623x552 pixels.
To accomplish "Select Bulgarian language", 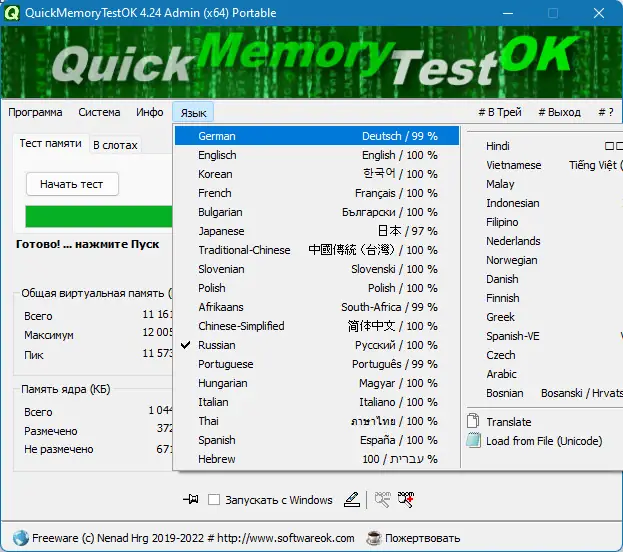I will [x=317, y=212].
